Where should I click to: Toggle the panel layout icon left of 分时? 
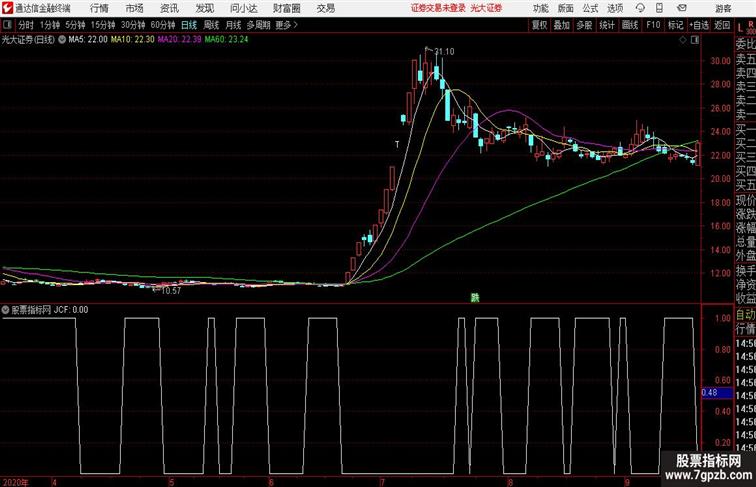coord(7,25)
